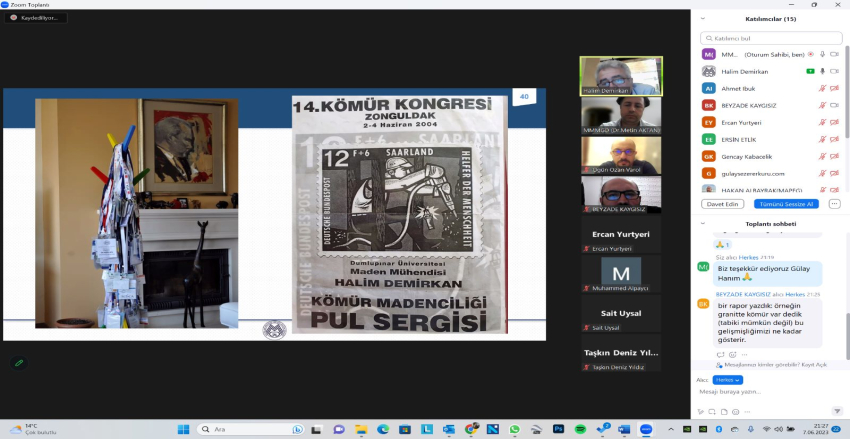850x439 pixels.
Task: Open the Herkes recipient dropdown
Action: click(727, 380)
